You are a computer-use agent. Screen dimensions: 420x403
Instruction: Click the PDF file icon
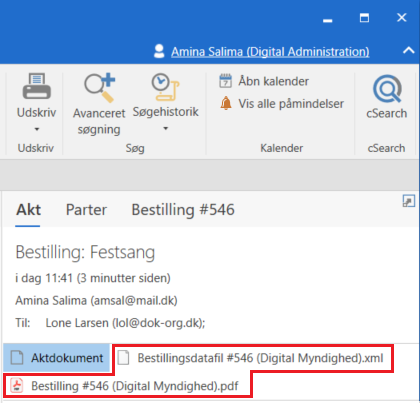[17, 386]
